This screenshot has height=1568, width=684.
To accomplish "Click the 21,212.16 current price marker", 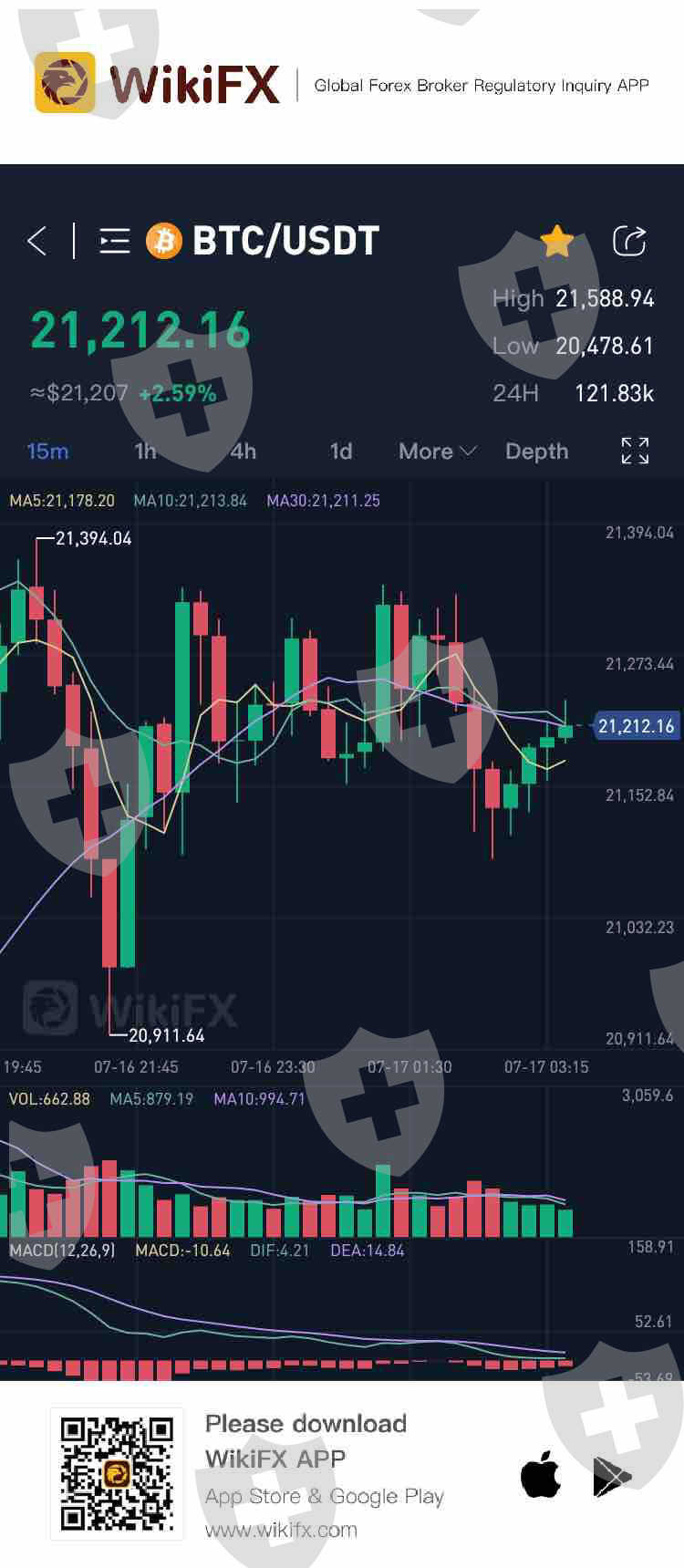I will pyautogui.click(x=637, y=726).
